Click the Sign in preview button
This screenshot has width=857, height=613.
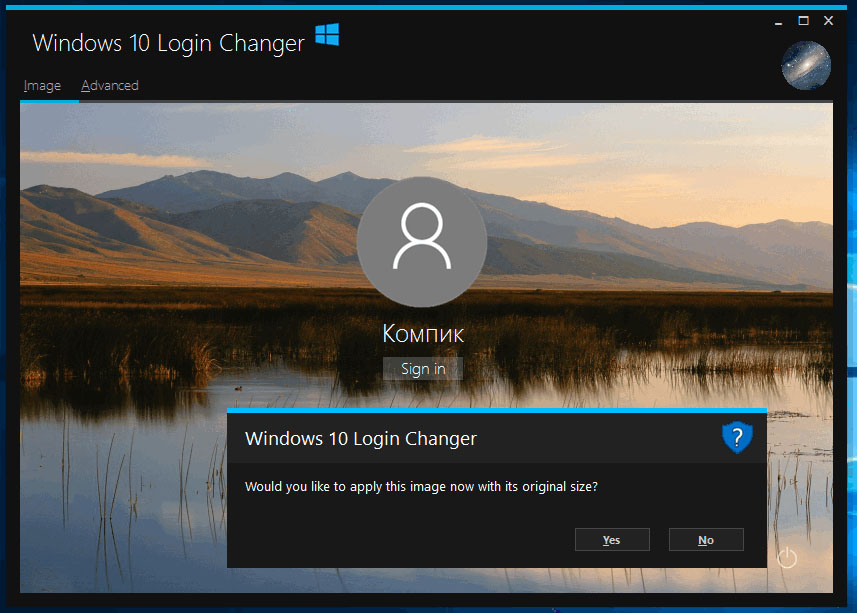pyautogui.click(x=423, y=369)
